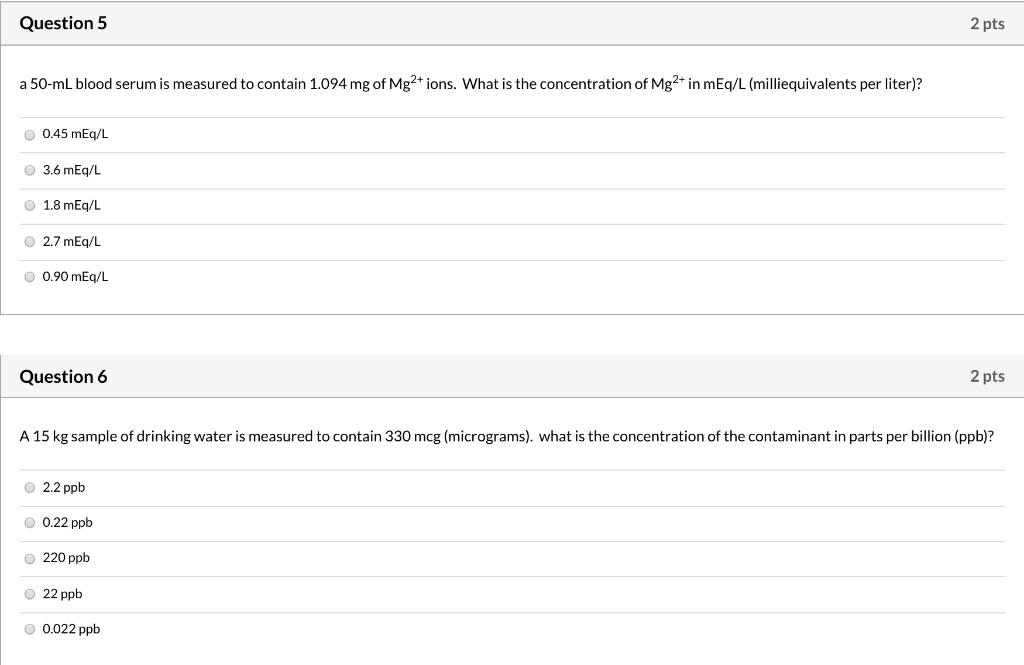Click the 2 pts label of Question 6
Viewport: 1024px width, 665px height.
click(x=987, y=376)
